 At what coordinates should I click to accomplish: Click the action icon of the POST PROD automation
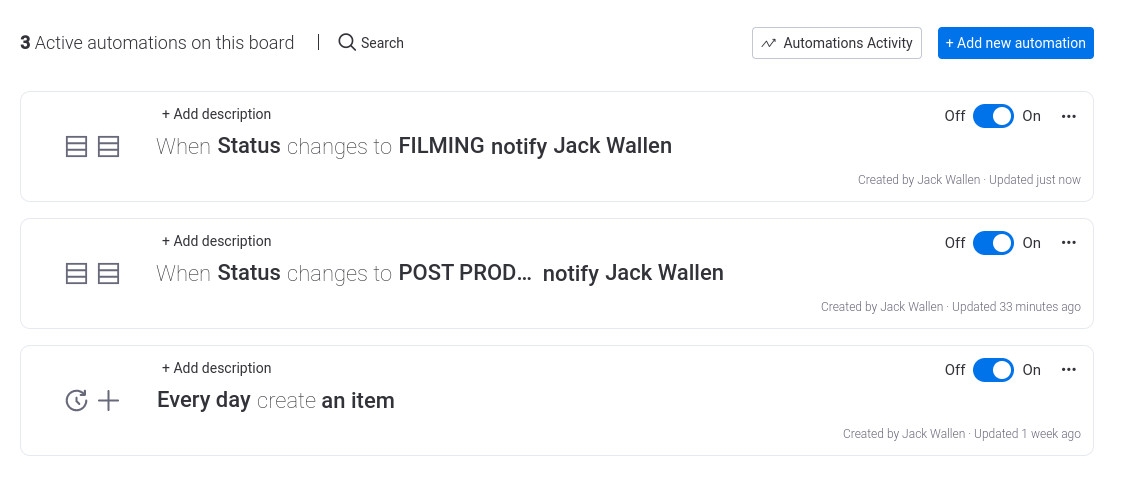(x=108, y=274)
